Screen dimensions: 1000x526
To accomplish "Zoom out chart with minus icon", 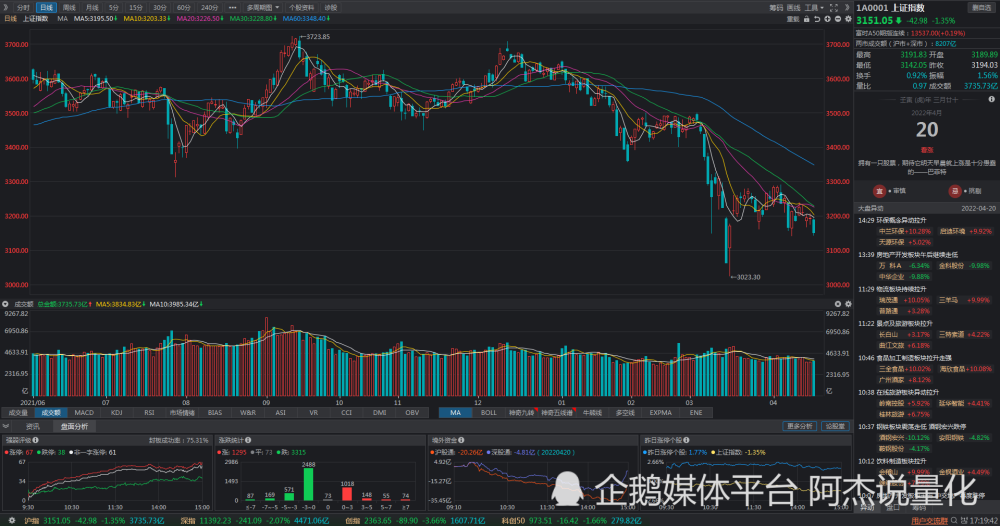I will [x=837, y=19].
